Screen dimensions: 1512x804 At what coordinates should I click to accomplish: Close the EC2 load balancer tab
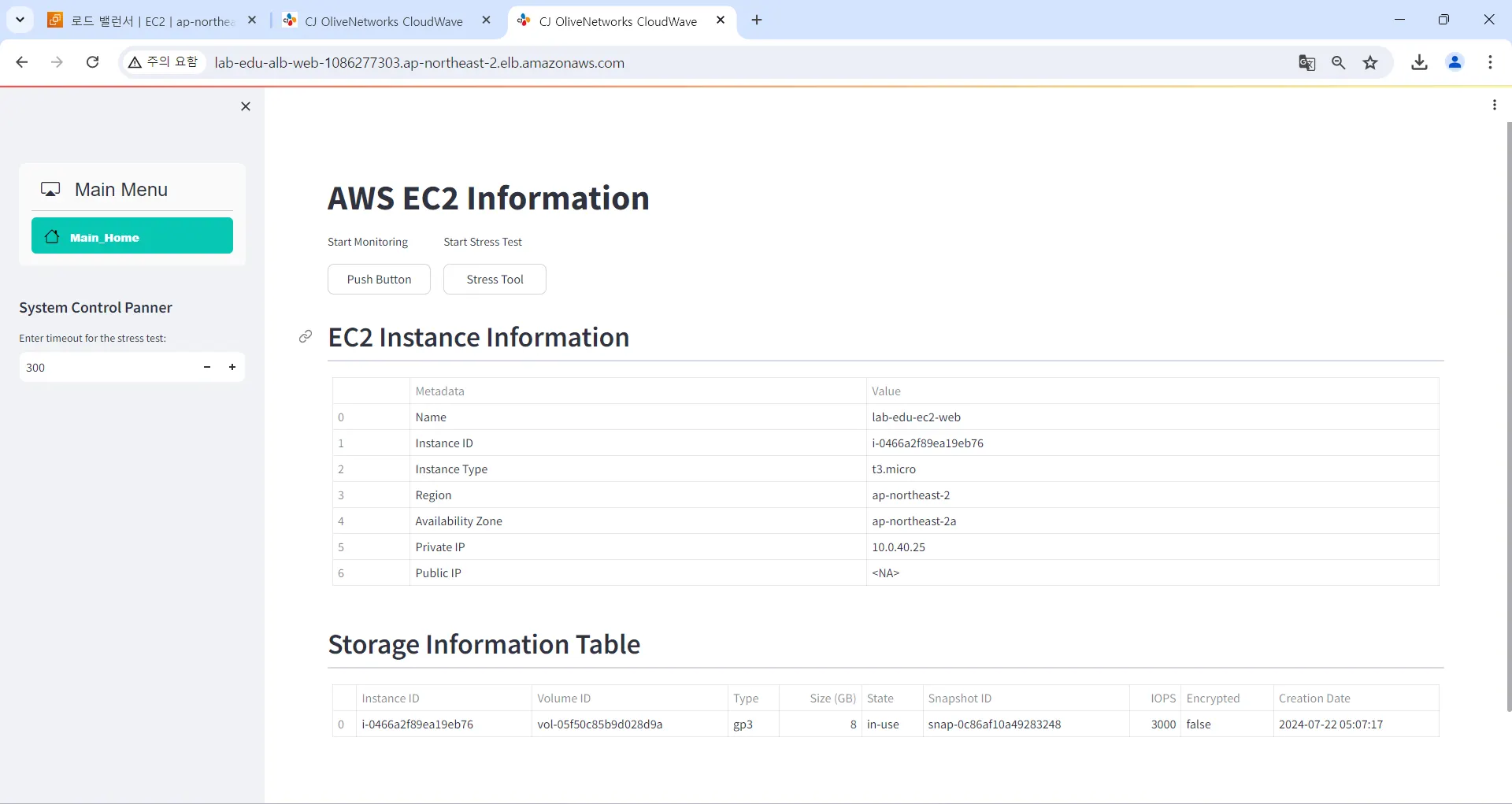pyautogui.click(x=252, y=20)
